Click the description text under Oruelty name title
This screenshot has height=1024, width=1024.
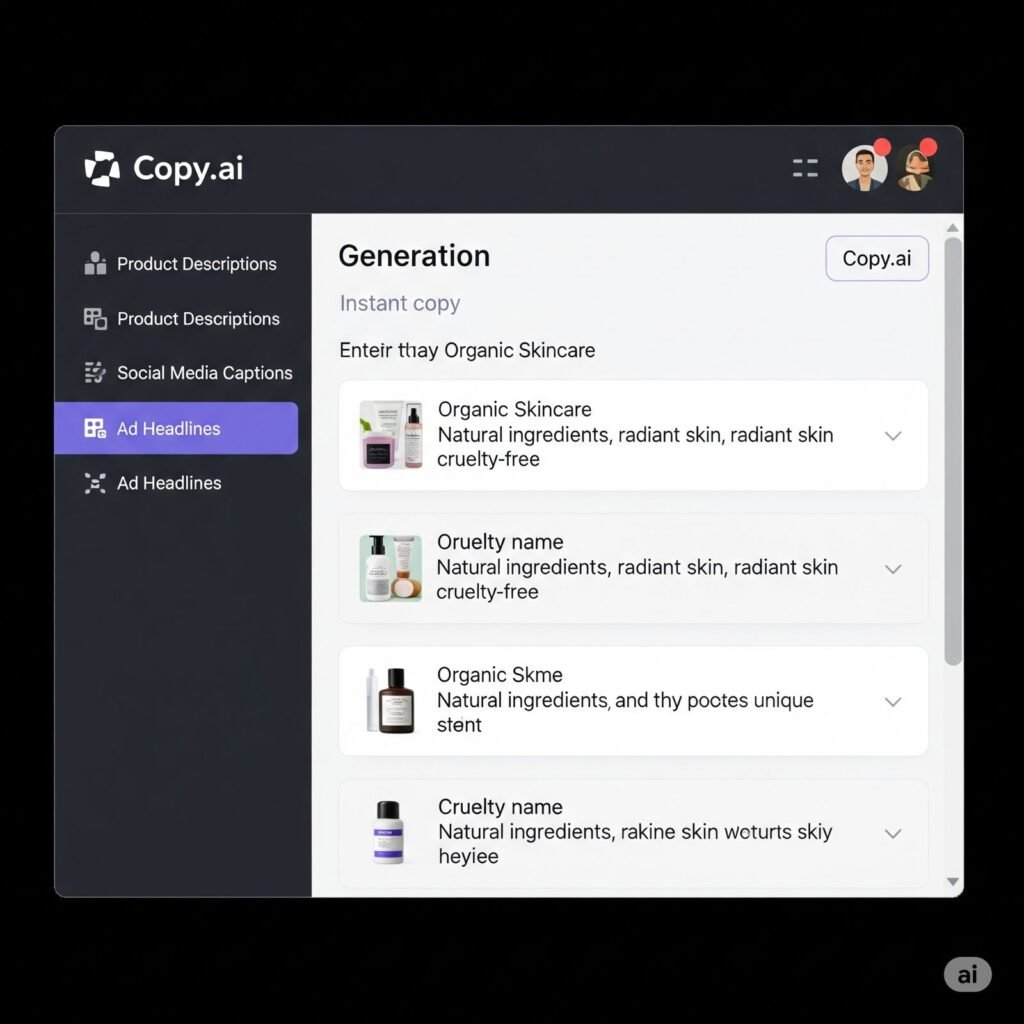point(637,580)
